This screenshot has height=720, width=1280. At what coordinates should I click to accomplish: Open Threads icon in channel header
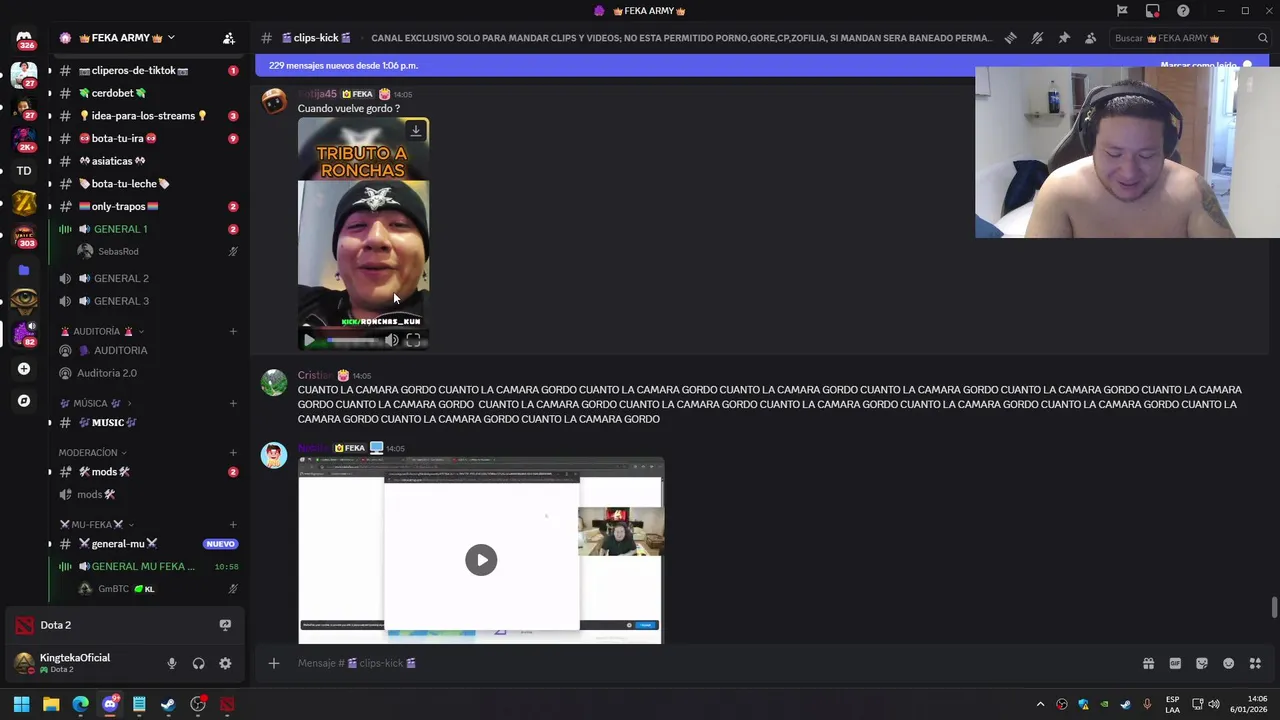(x=1011, y=38)
